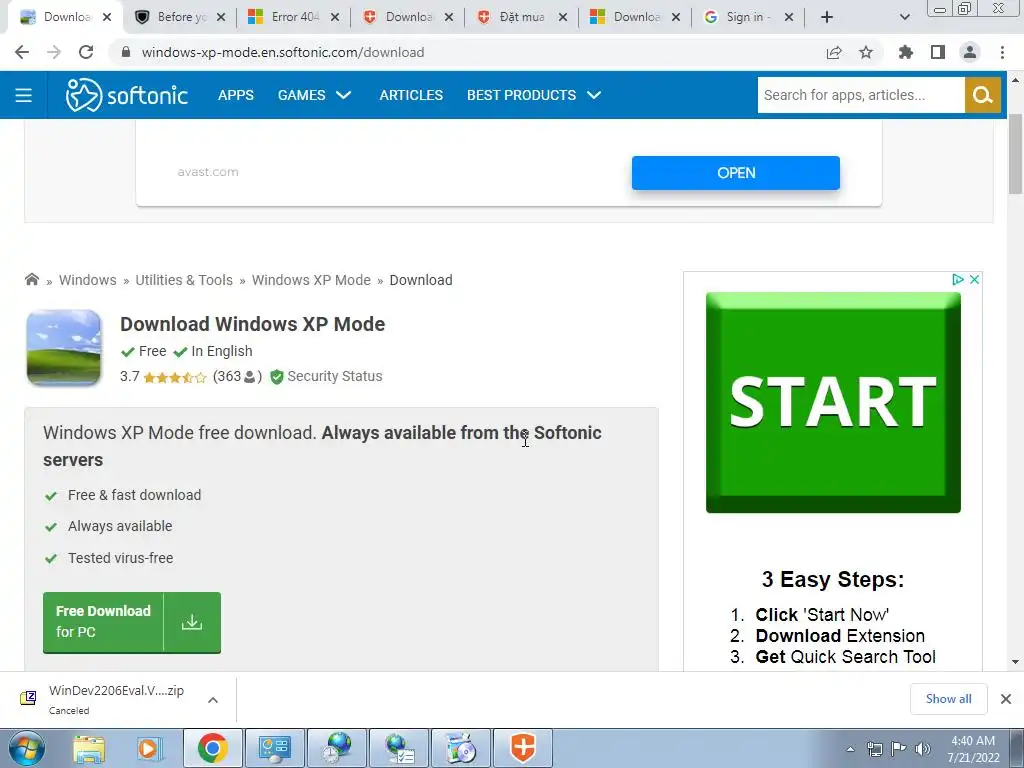Reload the page with the refresh icon
1024x768 pixels.
coord(86,52)
